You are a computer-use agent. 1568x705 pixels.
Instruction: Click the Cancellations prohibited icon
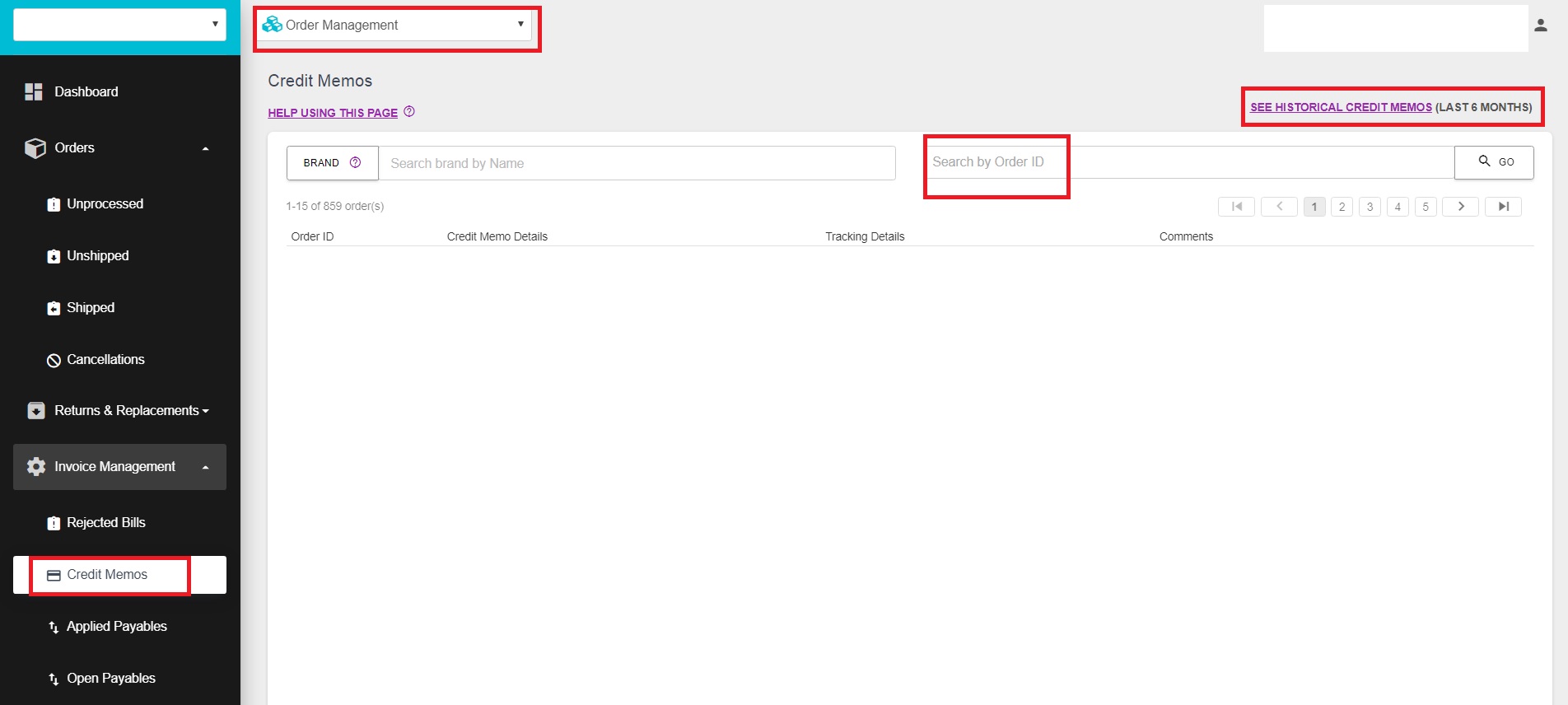[x=54, y=360]
